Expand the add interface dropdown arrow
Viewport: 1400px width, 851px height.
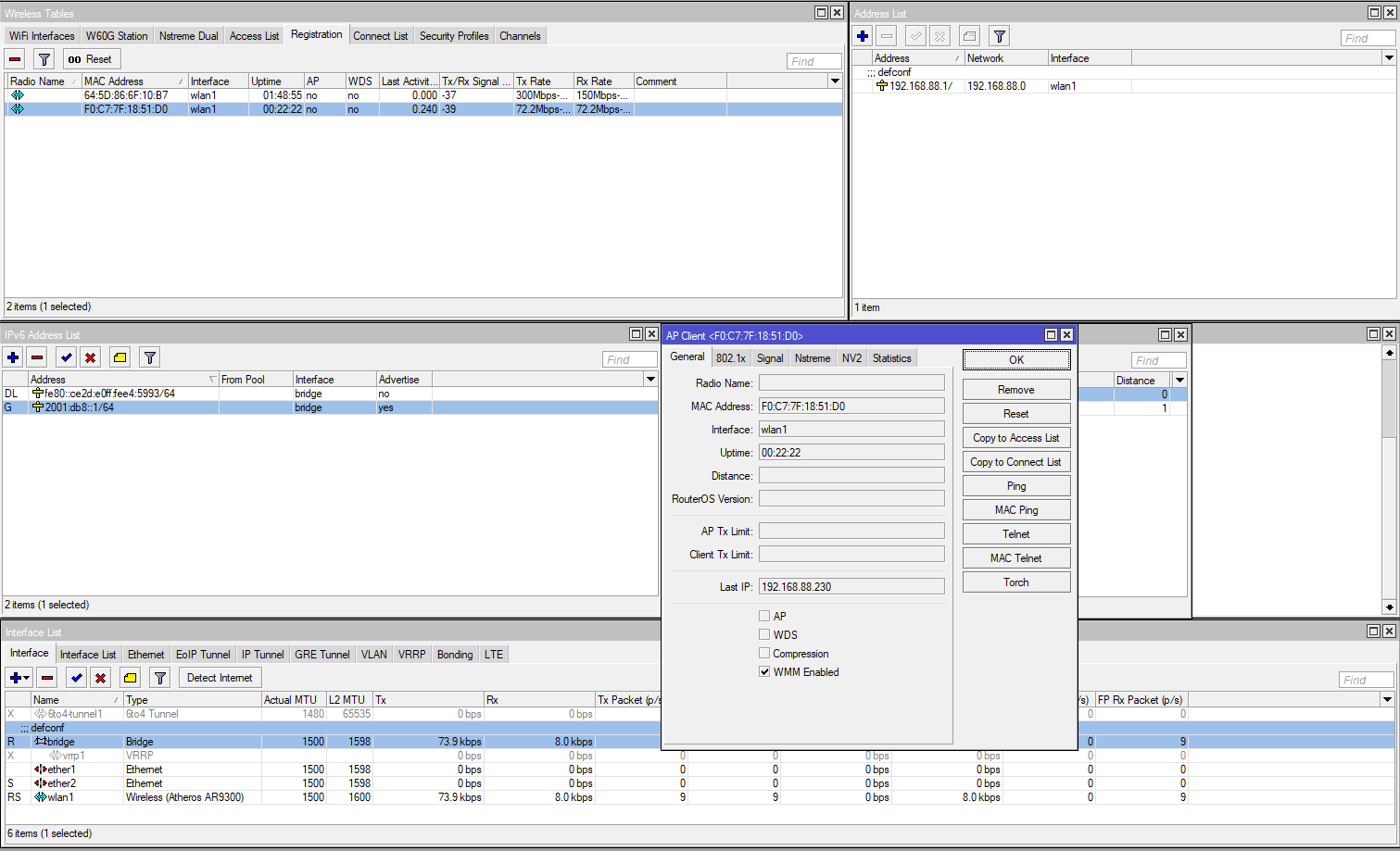pyautogui.click(x=27, y=678)
